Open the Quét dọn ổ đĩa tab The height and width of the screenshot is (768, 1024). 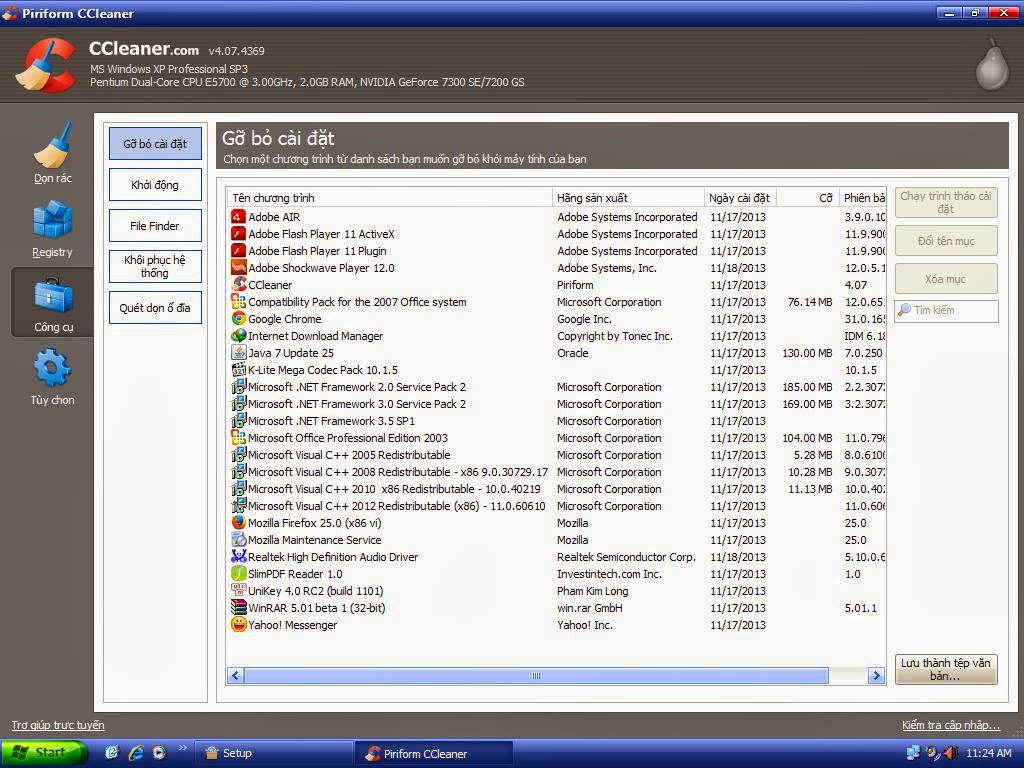(x=155, y=308)
